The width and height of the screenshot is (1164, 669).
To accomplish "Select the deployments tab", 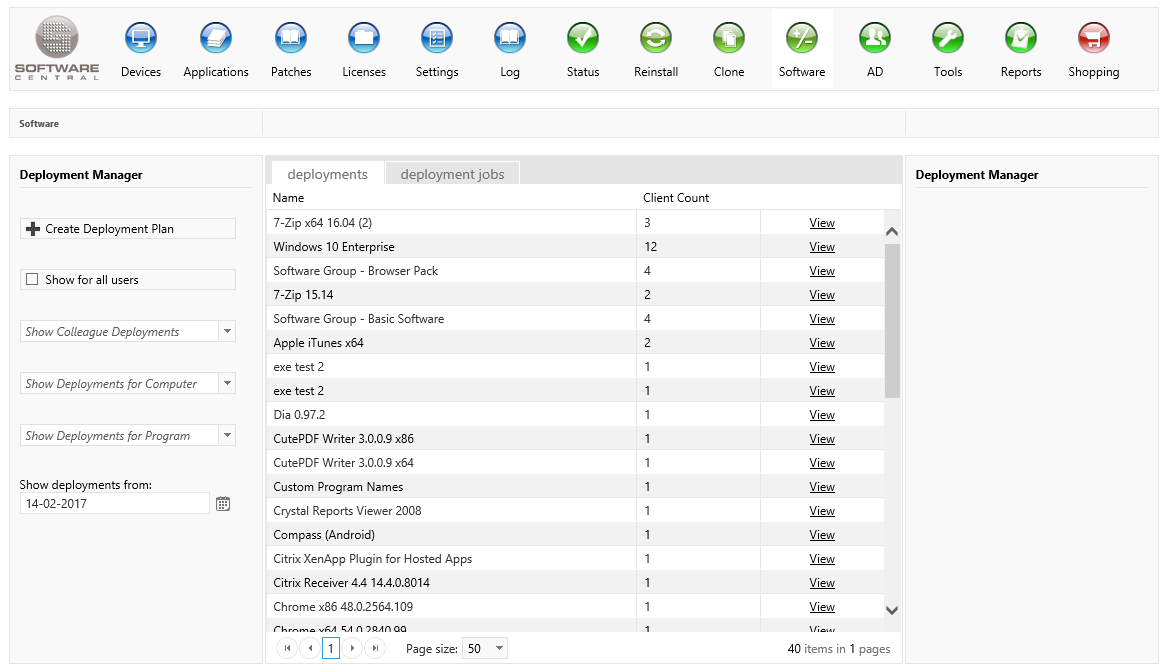I will pos(327,174).
